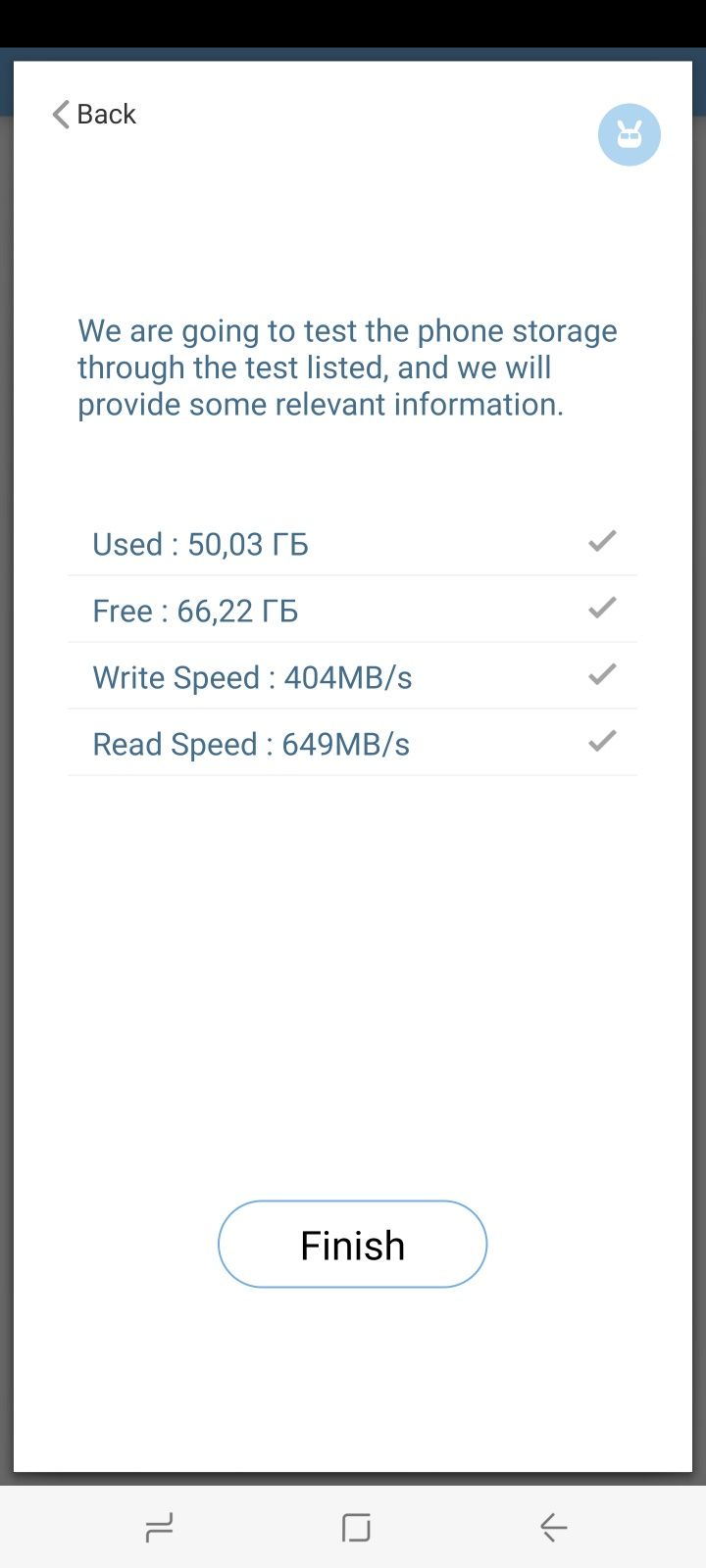Tap the storage test description text
706x1568 pixels.
347,367
